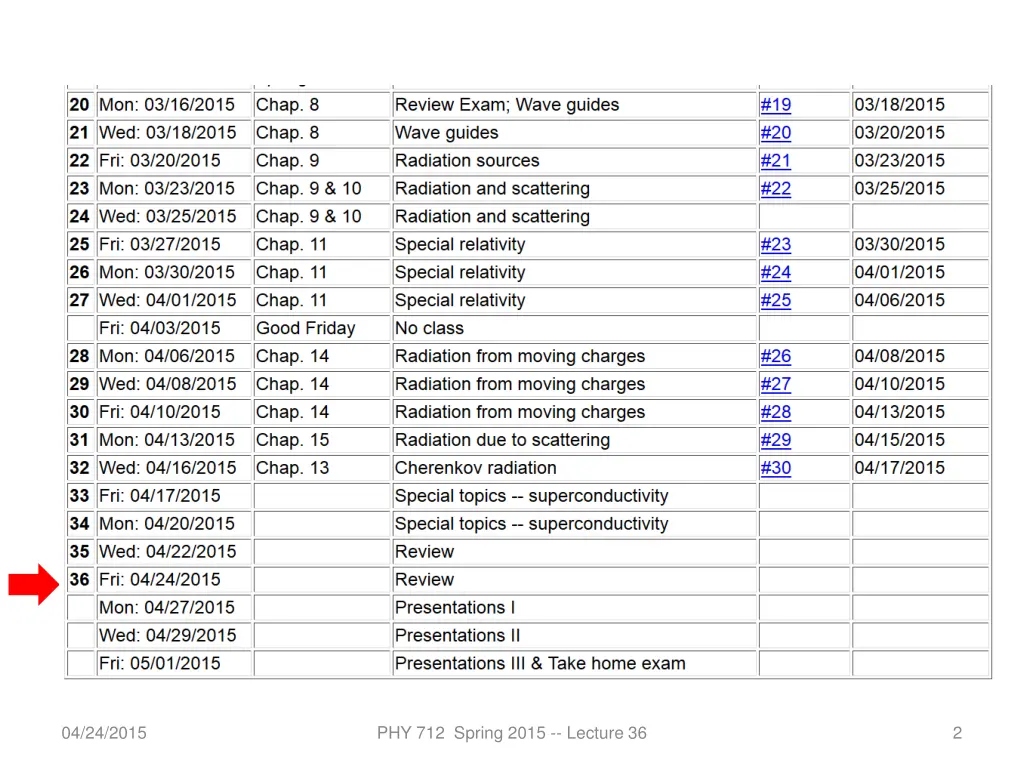The image size is (1024, 768).
Task: Open homework link #23
Action: (x=775, y=244)
